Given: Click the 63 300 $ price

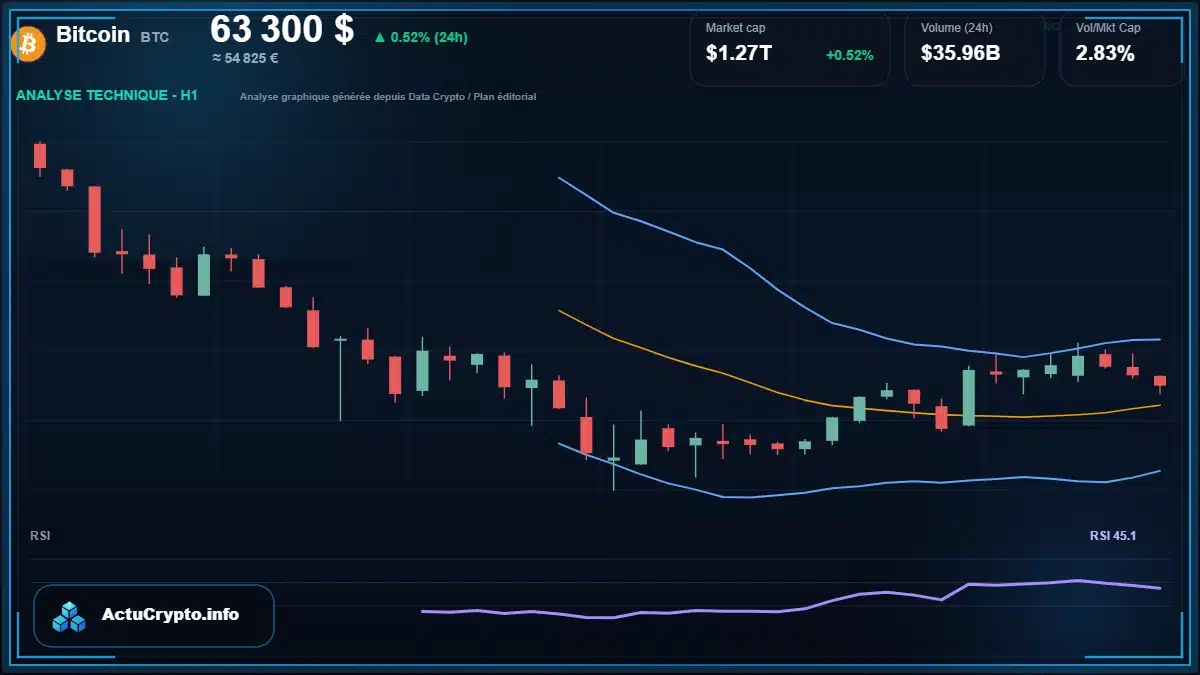Looking at the screenshot, I should tap(282, 30).
